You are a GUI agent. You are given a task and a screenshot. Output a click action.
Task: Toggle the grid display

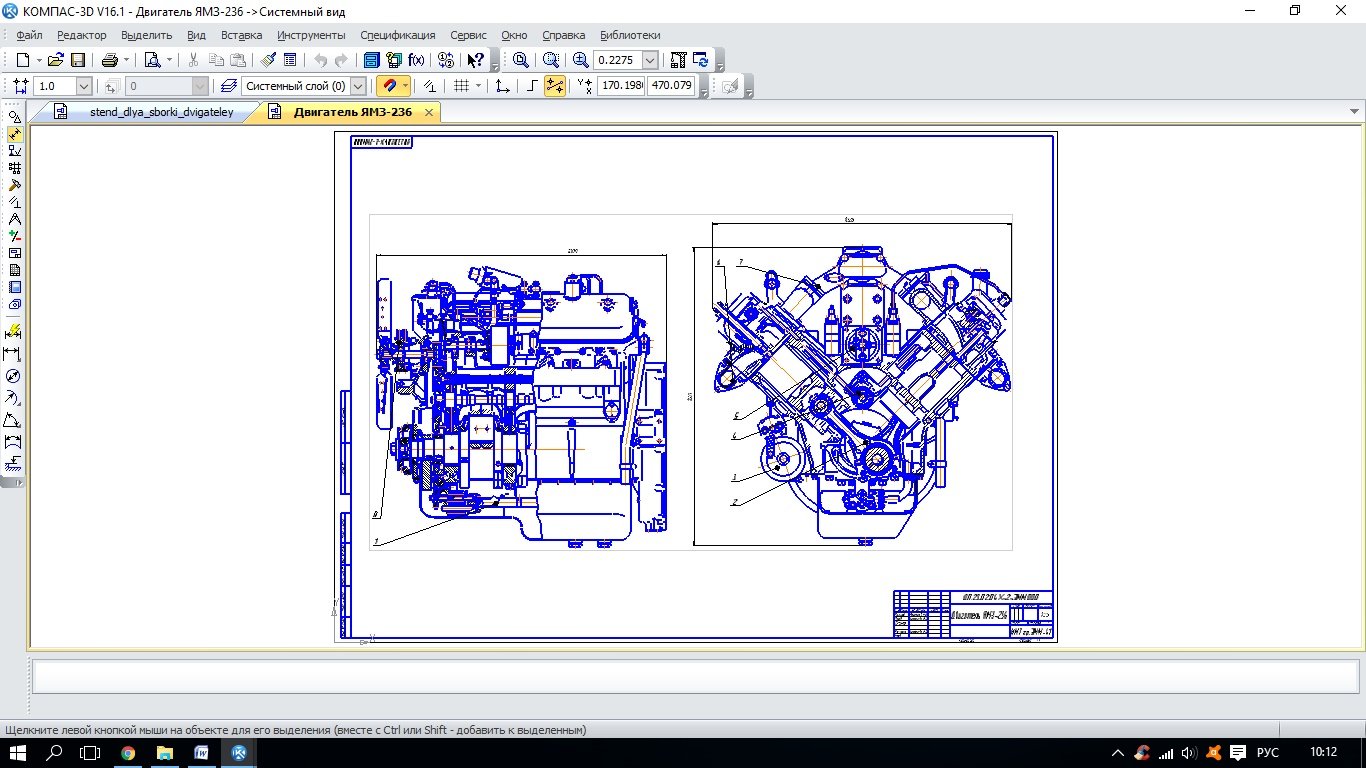click(461, 86)
